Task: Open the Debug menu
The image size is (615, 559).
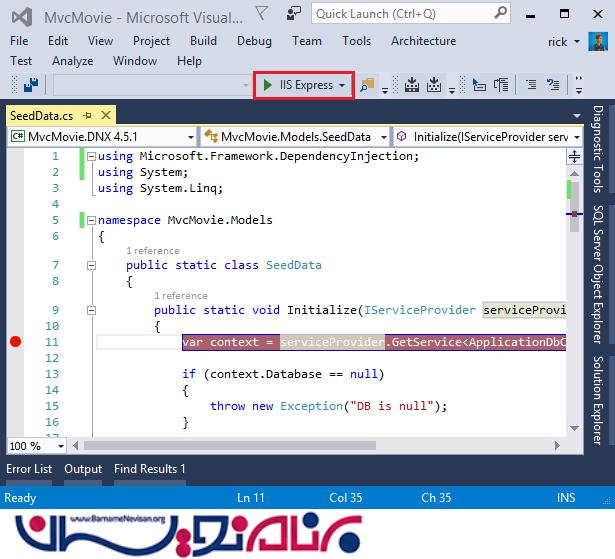Action: tap(254, 41)
